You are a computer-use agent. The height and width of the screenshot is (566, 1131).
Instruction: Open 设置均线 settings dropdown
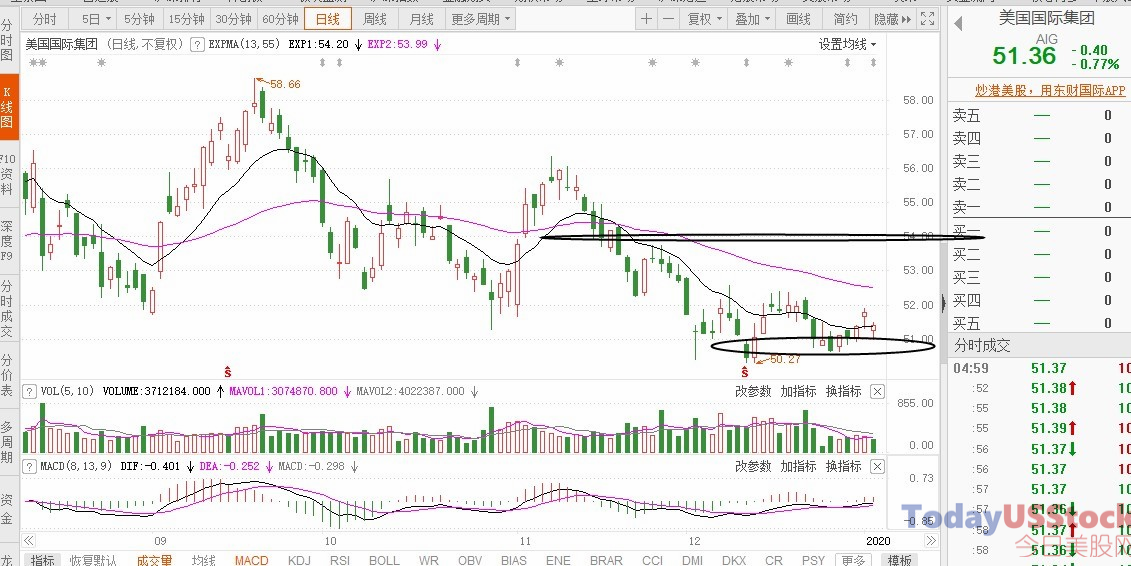tap(848, 45)
